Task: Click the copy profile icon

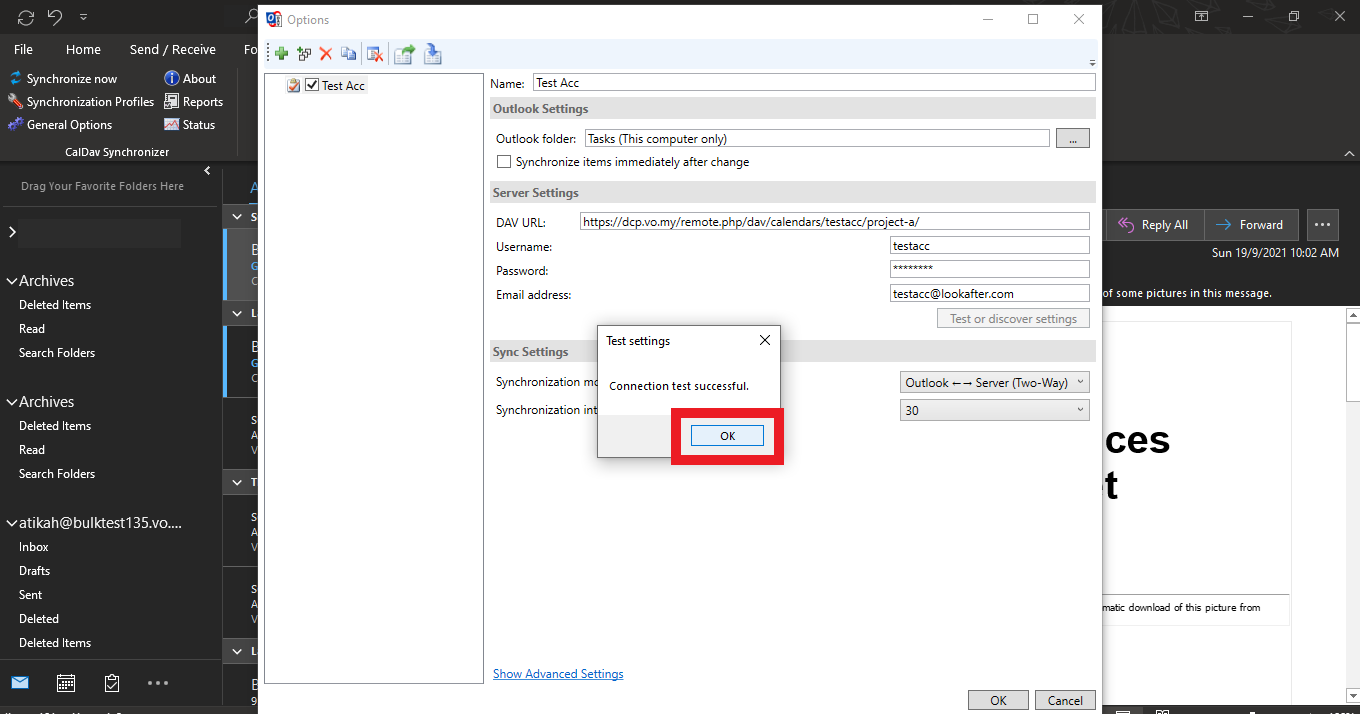Action: point(348,54)
